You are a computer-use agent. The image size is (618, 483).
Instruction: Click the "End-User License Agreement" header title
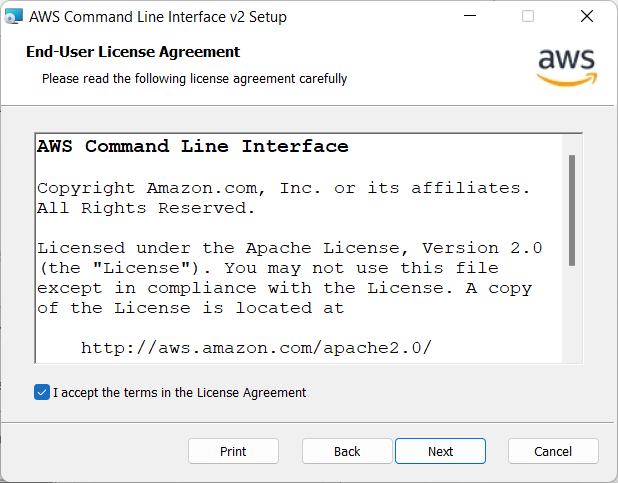click(132, 52)
